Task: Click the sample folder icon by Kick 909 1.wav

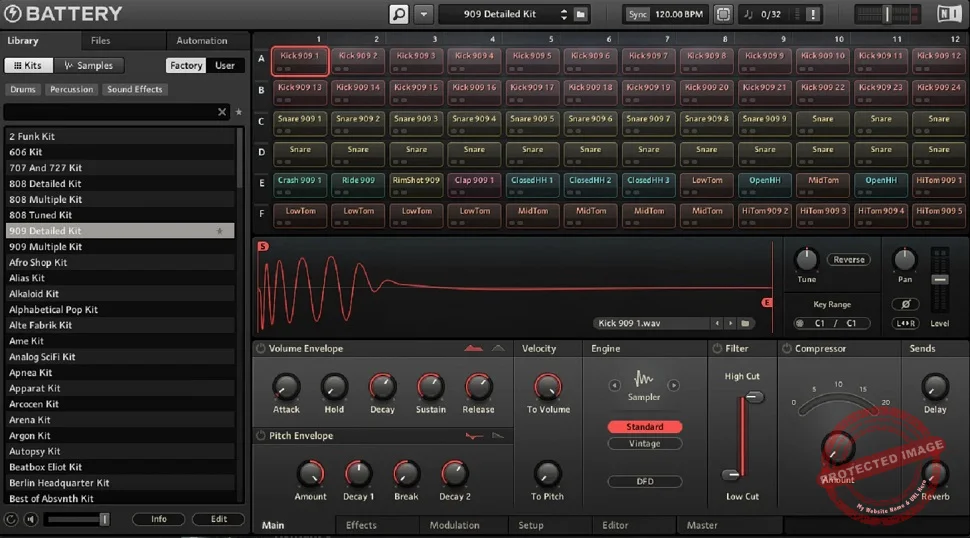Action: 745,323
